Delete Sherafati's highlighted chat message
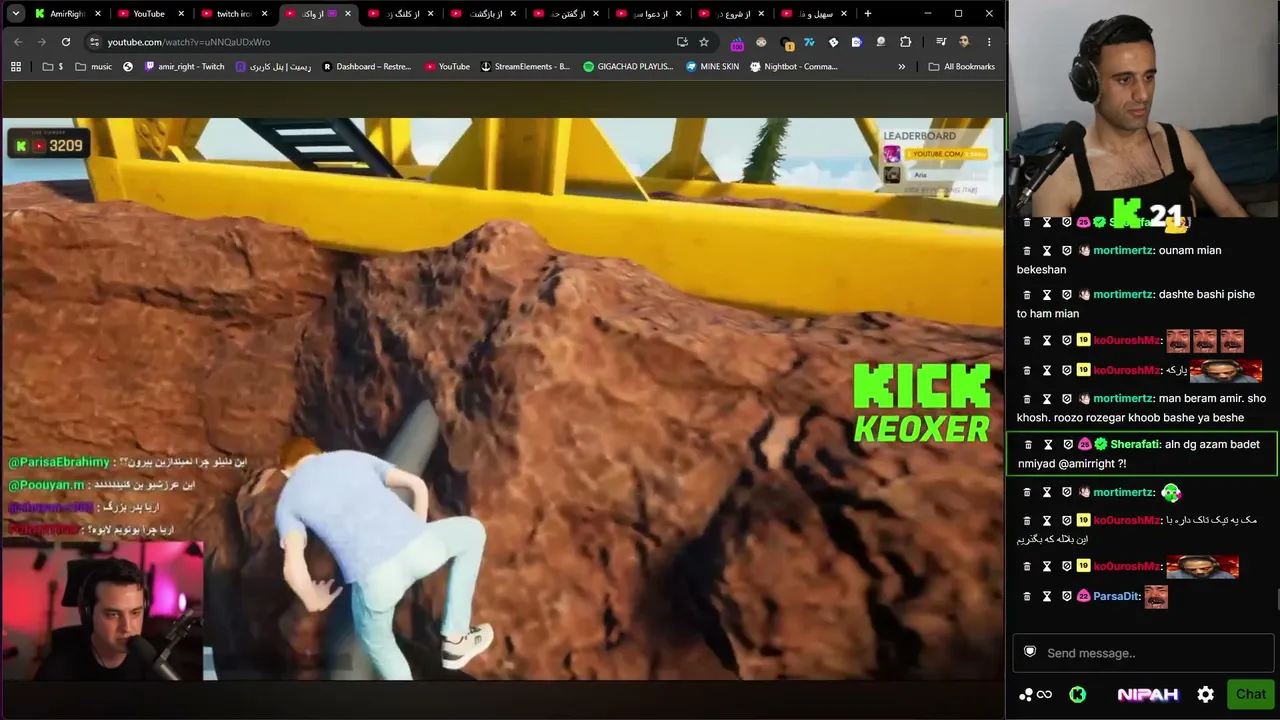This screenshot has height=720, width=1280. 1027,445
